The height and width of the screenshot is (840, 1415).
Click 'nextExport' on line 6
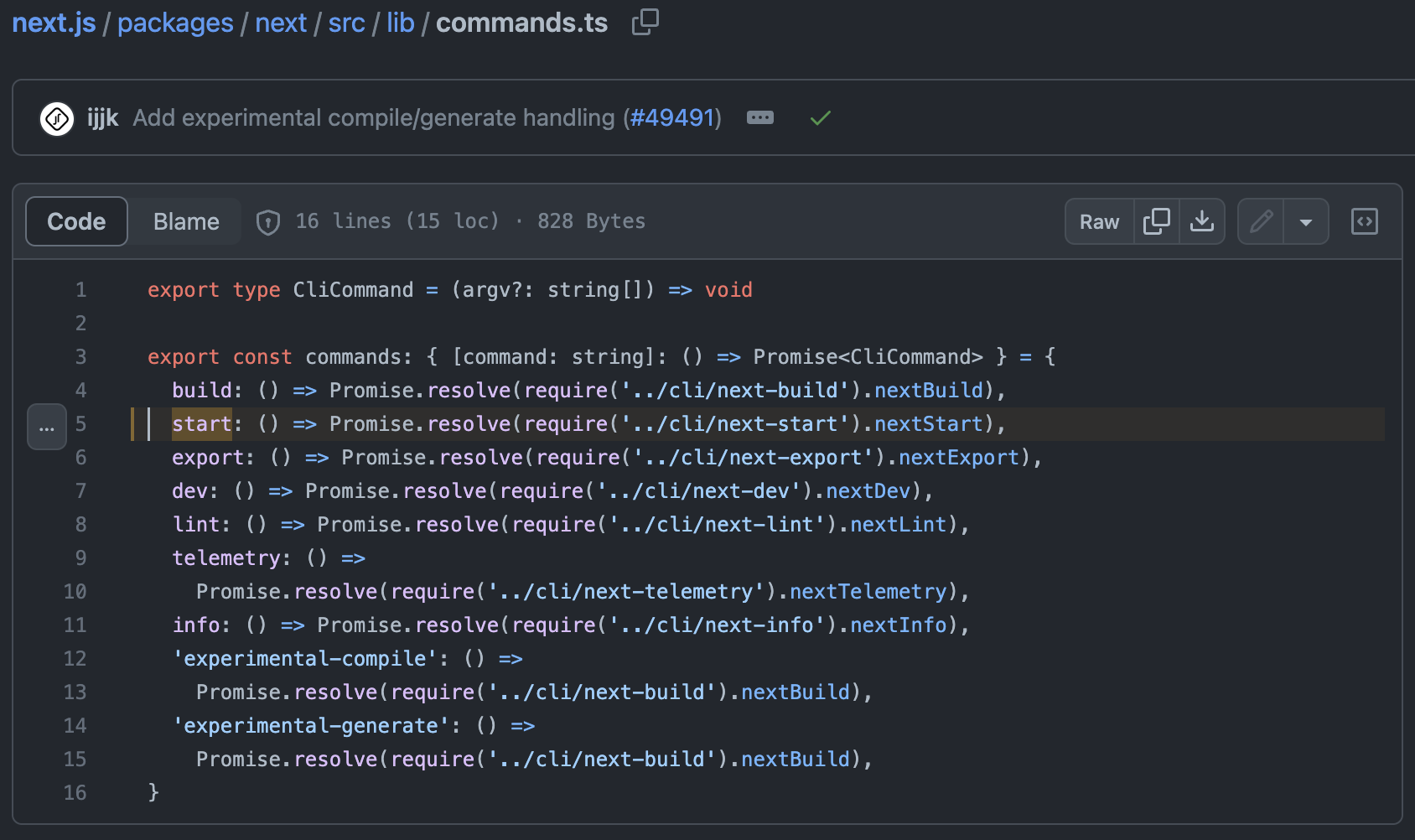pyautogui.click(x=959, y=458)
